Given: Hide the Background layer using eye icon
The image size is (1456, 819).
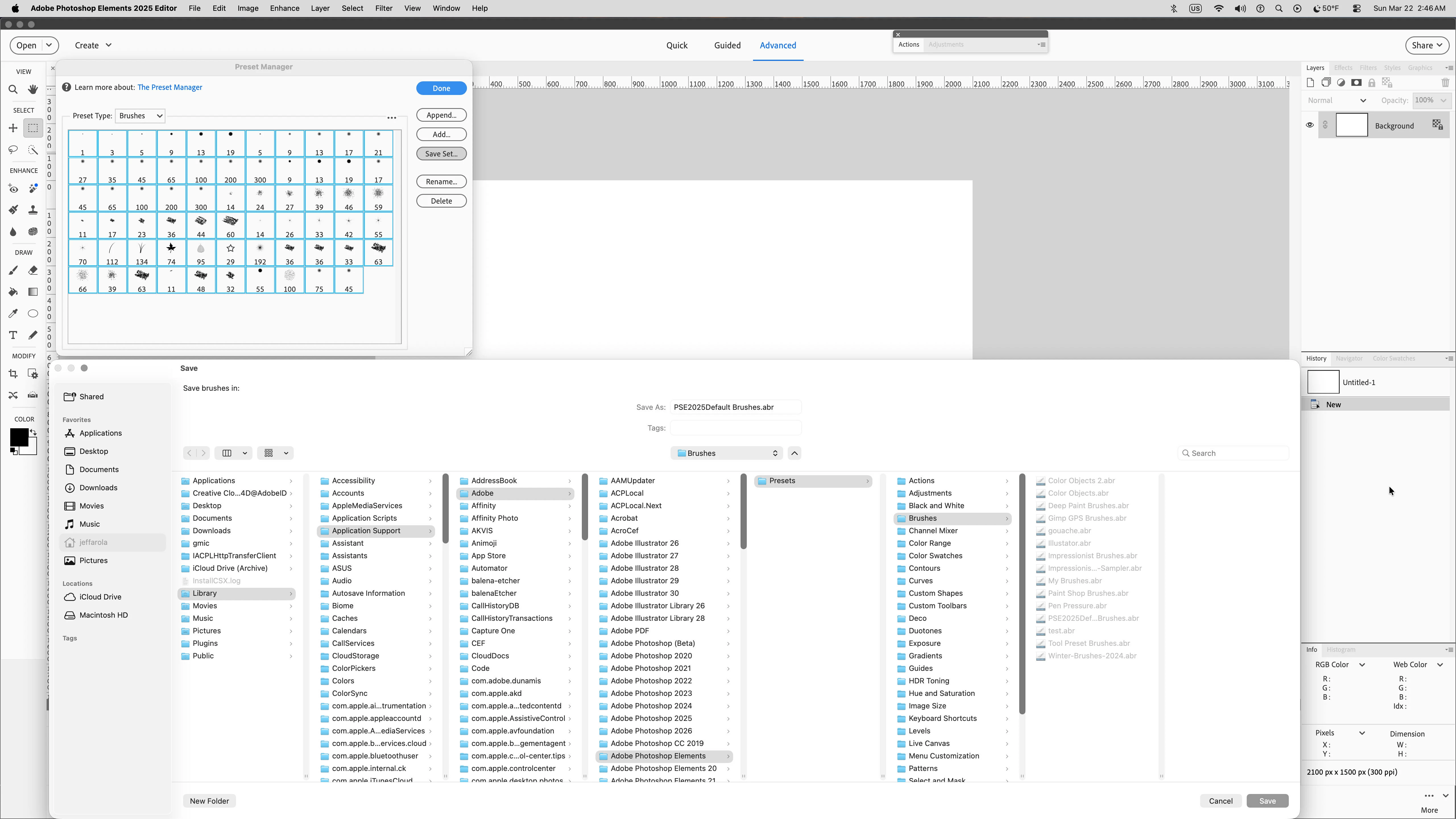Looking at the screenshot, I should (1310, 125).
